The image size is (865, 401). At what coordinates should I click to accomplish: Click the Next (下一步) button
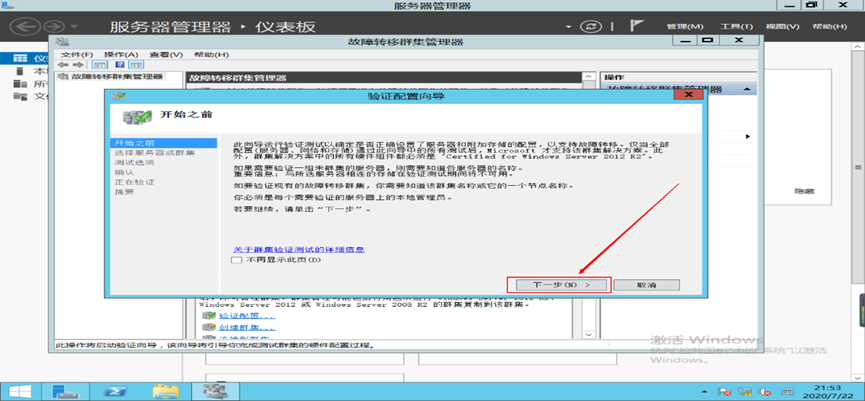pyautogui.click(x=561, y=285)
